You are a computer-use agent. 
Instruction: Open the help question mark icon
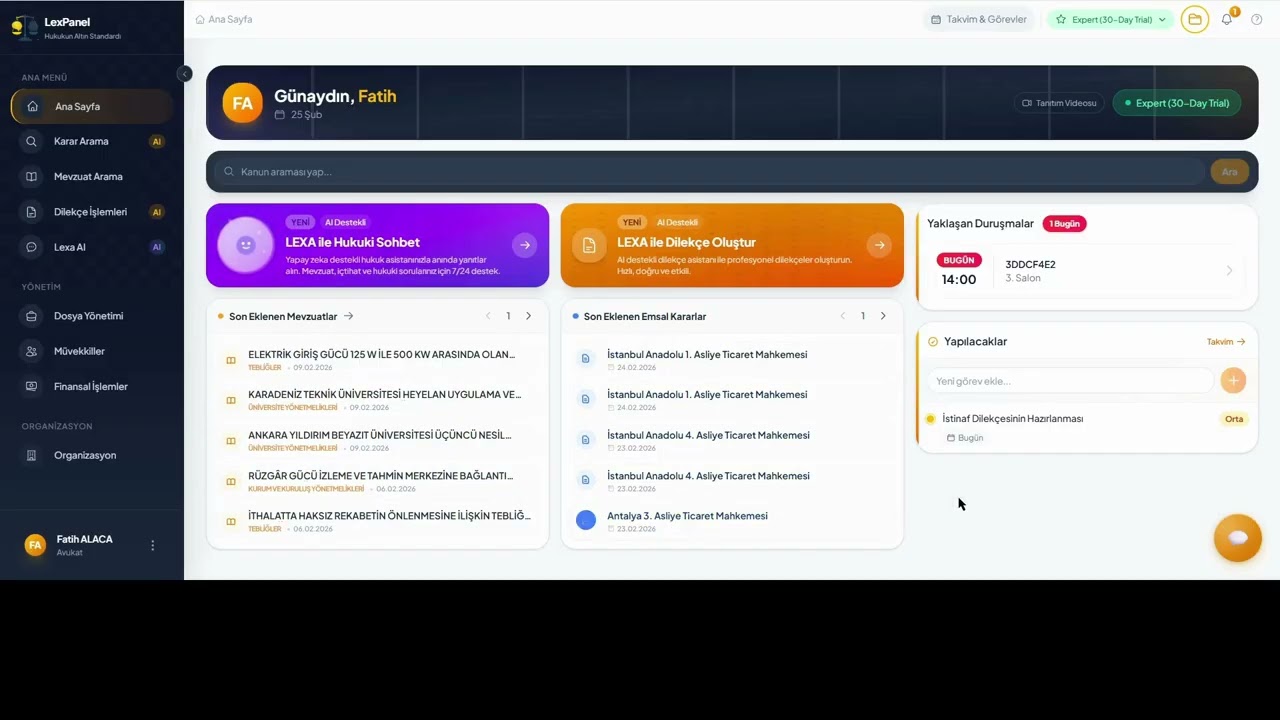point(1257,19)
